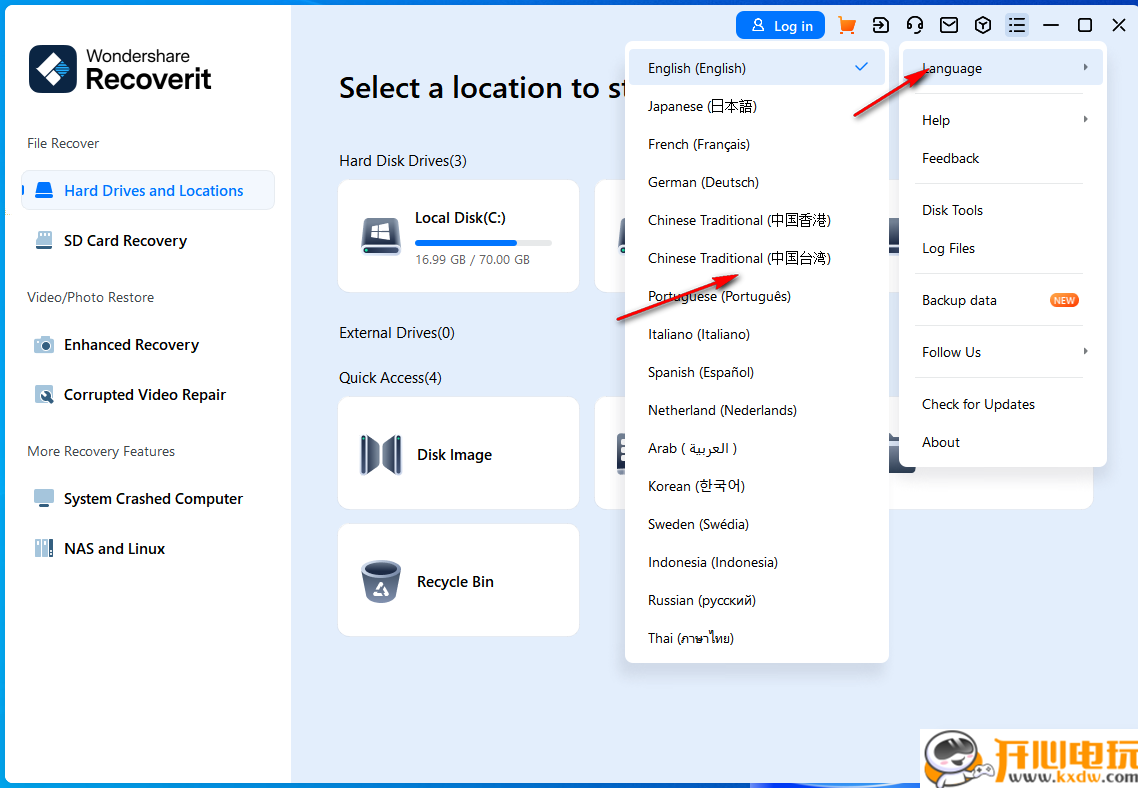
Task: Click the orange shopping cart icon
Action: coord(847,25)
